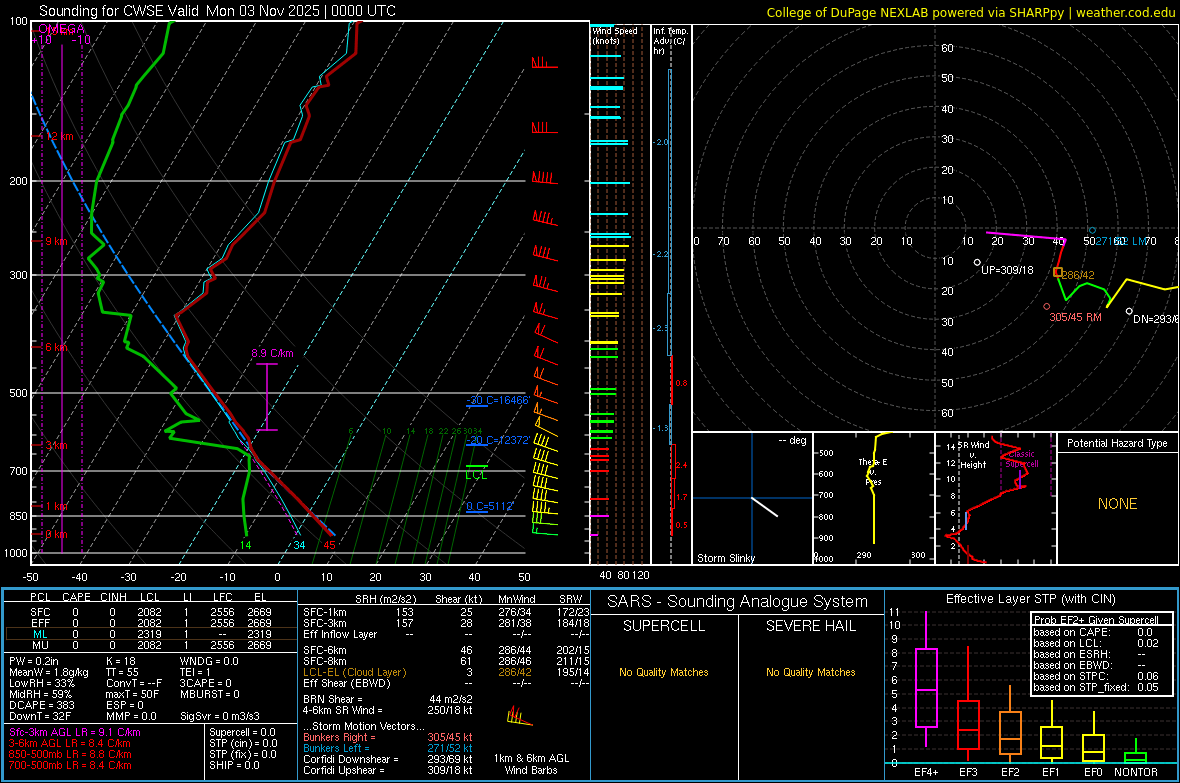
Task: Click the green NONTOR box plot
Action: (x=1135, y=753)
